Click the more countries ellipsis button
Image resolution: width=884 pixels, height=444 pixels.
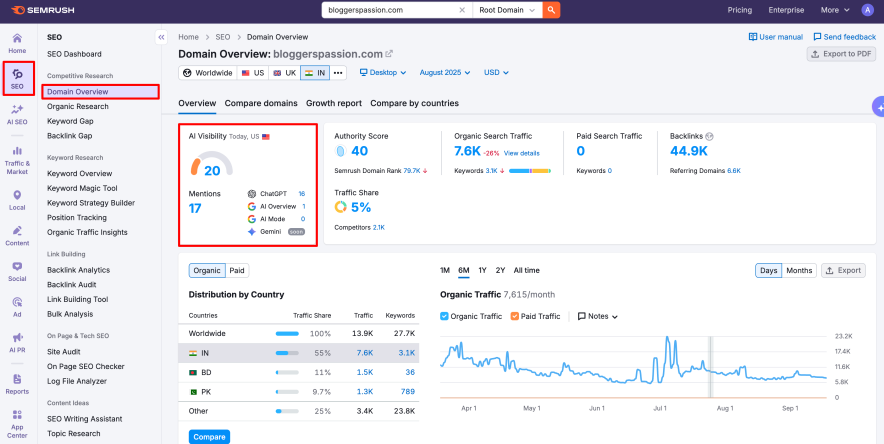click(x=338, y=73)
